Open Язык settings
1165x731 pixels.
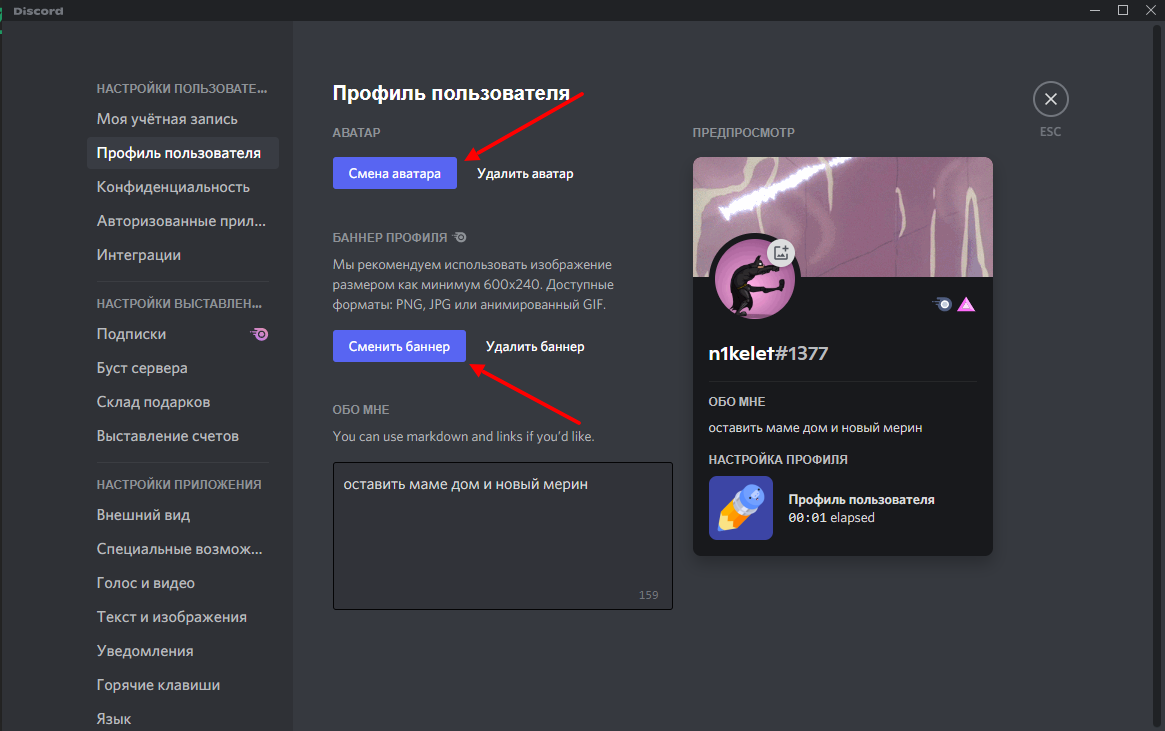(x=183, y=718)
